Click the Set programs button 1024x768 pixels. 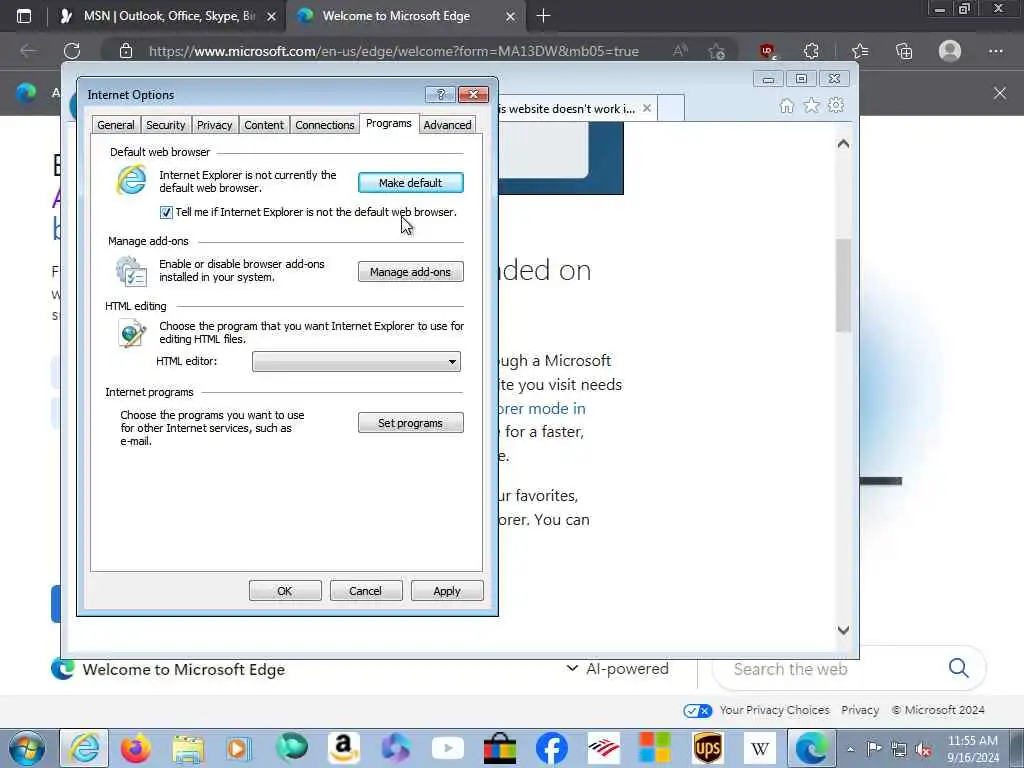(x=411, y=423)
